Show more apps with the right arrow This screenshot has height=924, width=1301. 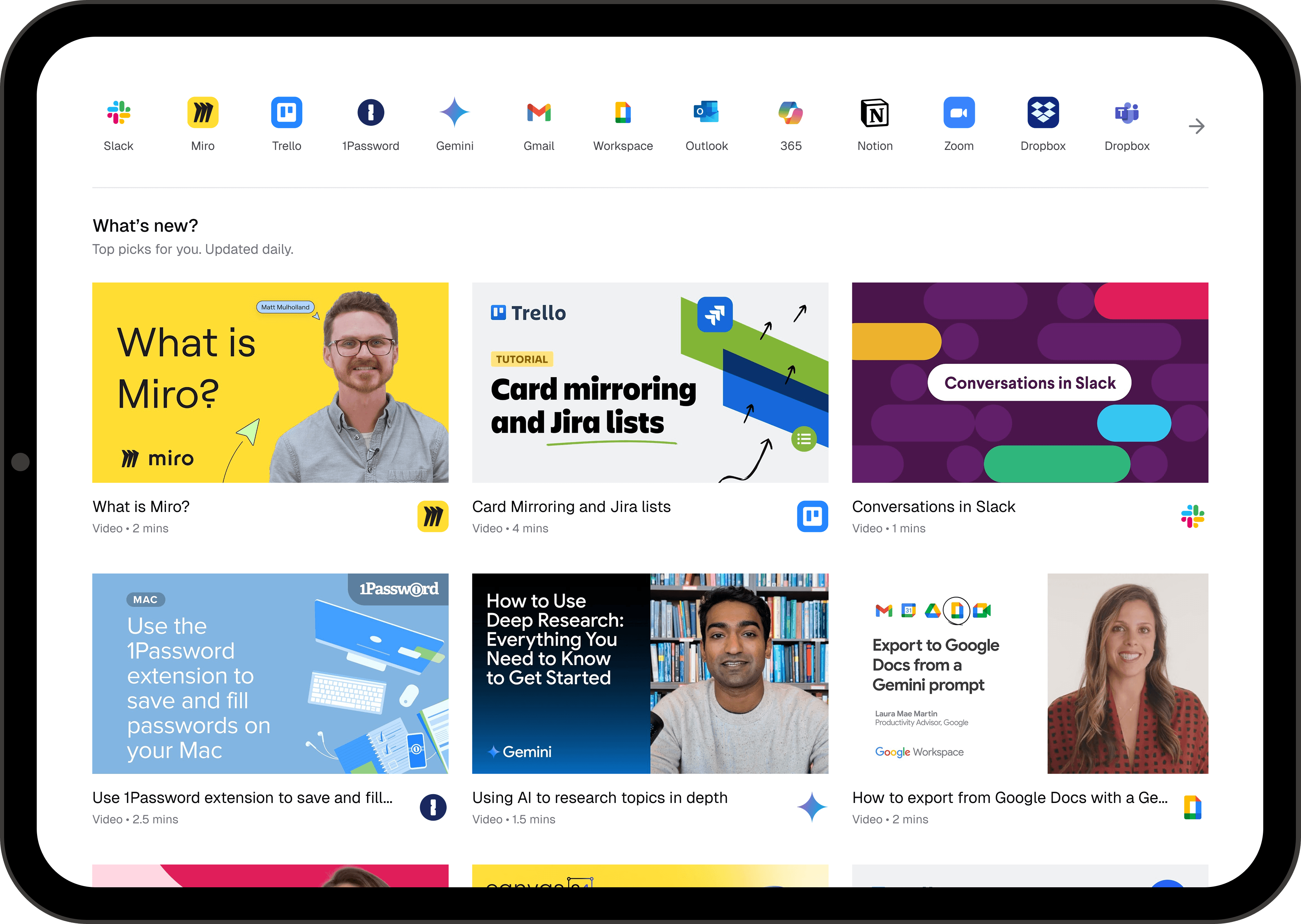1196,126
